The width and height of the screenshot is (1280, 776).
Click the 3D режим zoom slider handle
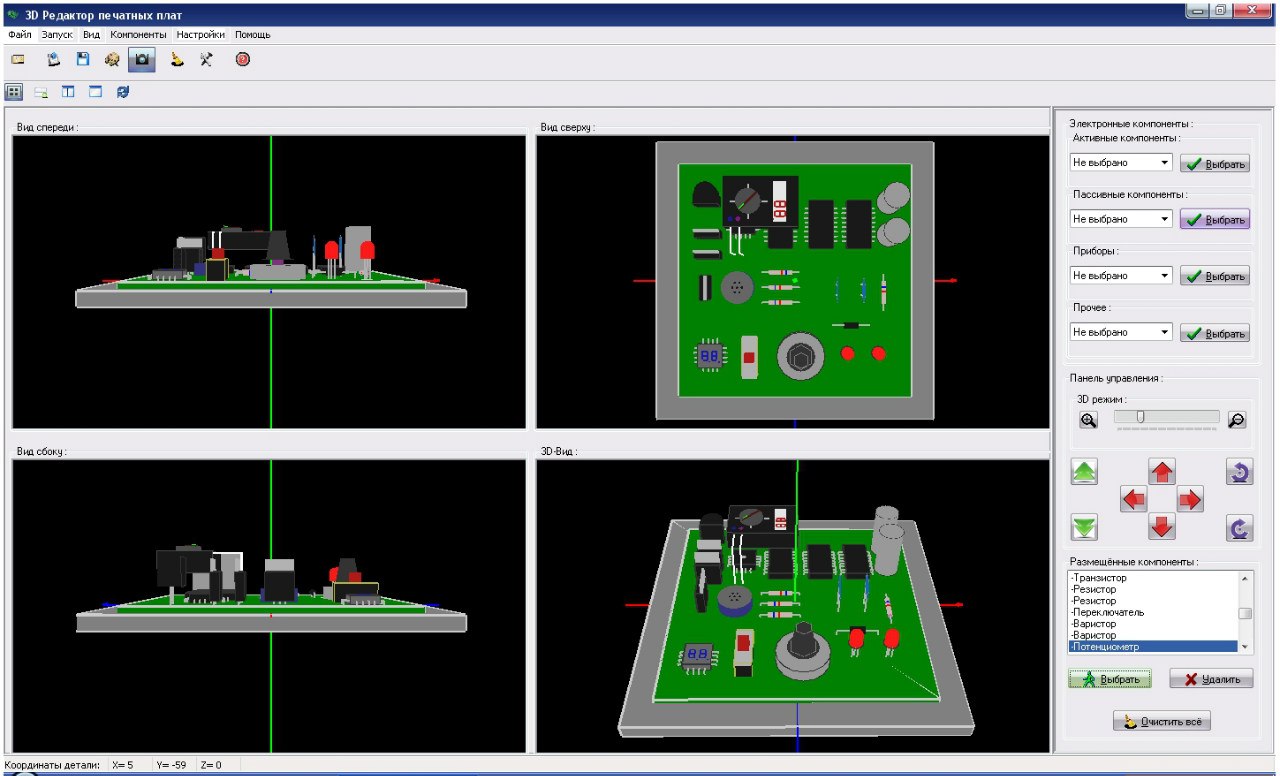(x=1140, y=417)
